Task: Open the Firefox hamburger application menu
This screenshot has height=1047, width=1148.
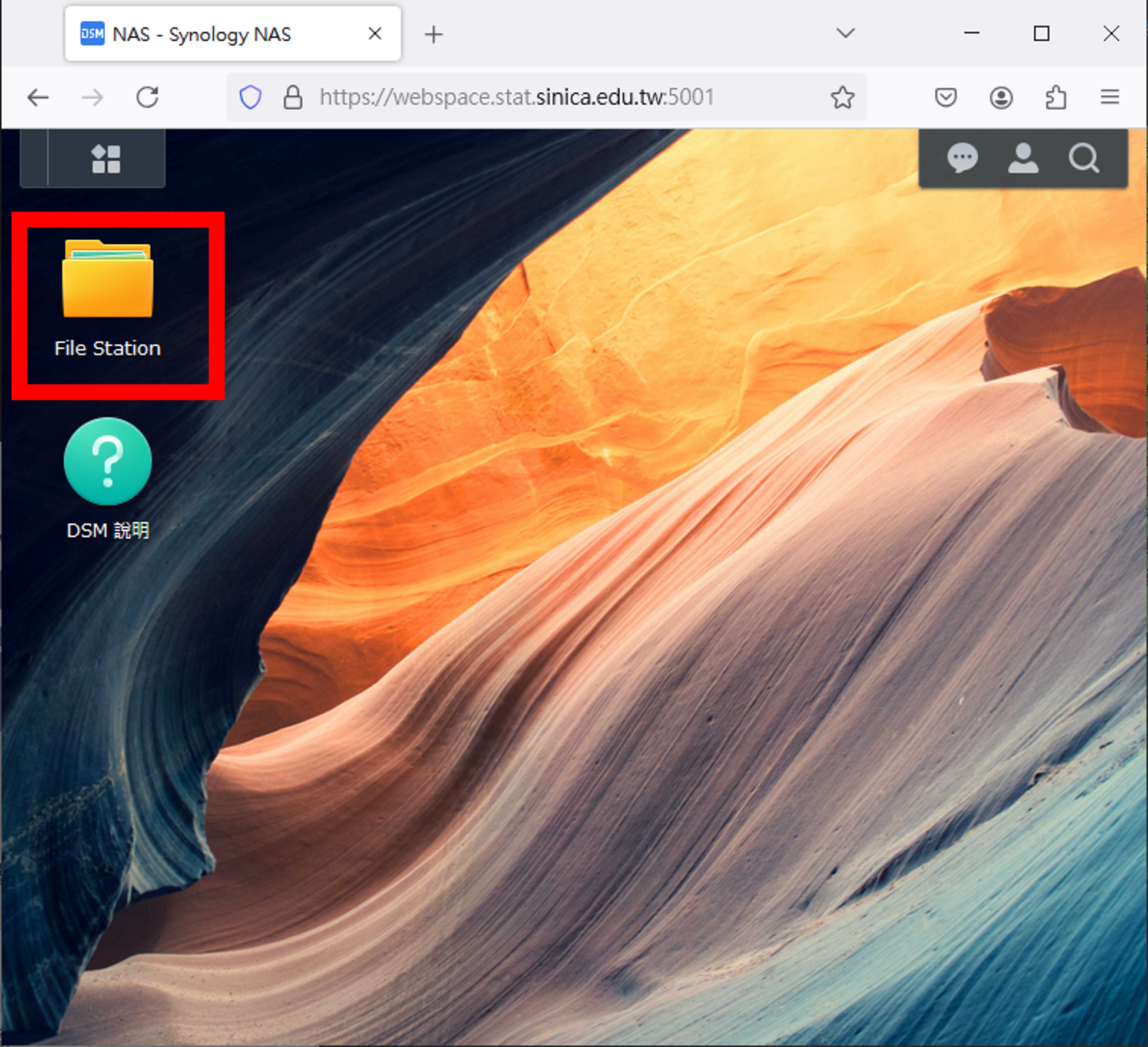Action: click(1110, 97)
